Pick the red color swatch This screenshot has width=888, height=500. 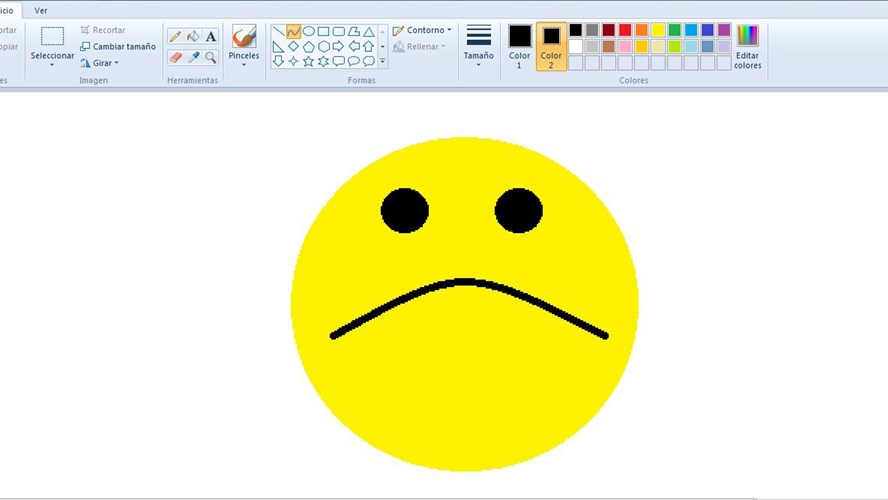625,30
